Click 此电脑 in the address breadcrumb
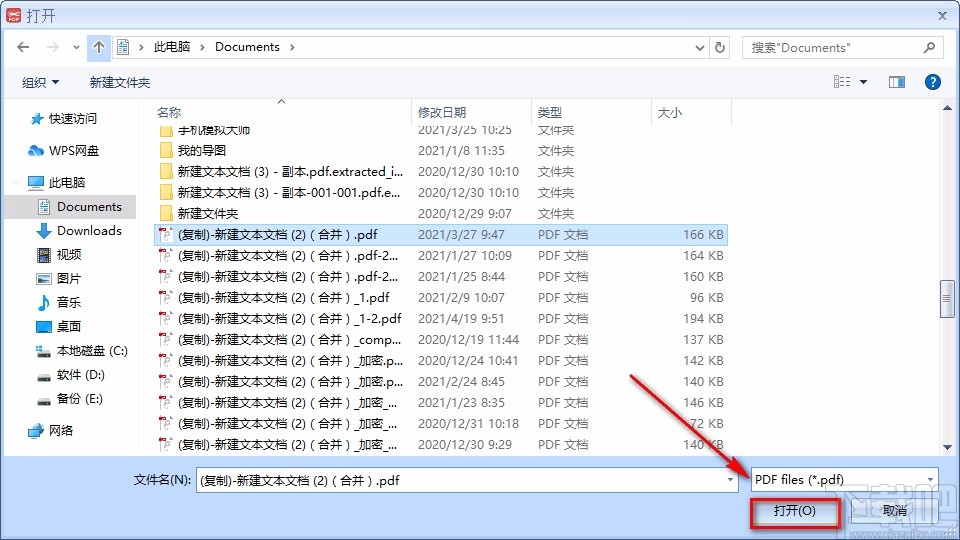This screenshot has height=540, width=960. pyautogui.click(x=171, y=47)
